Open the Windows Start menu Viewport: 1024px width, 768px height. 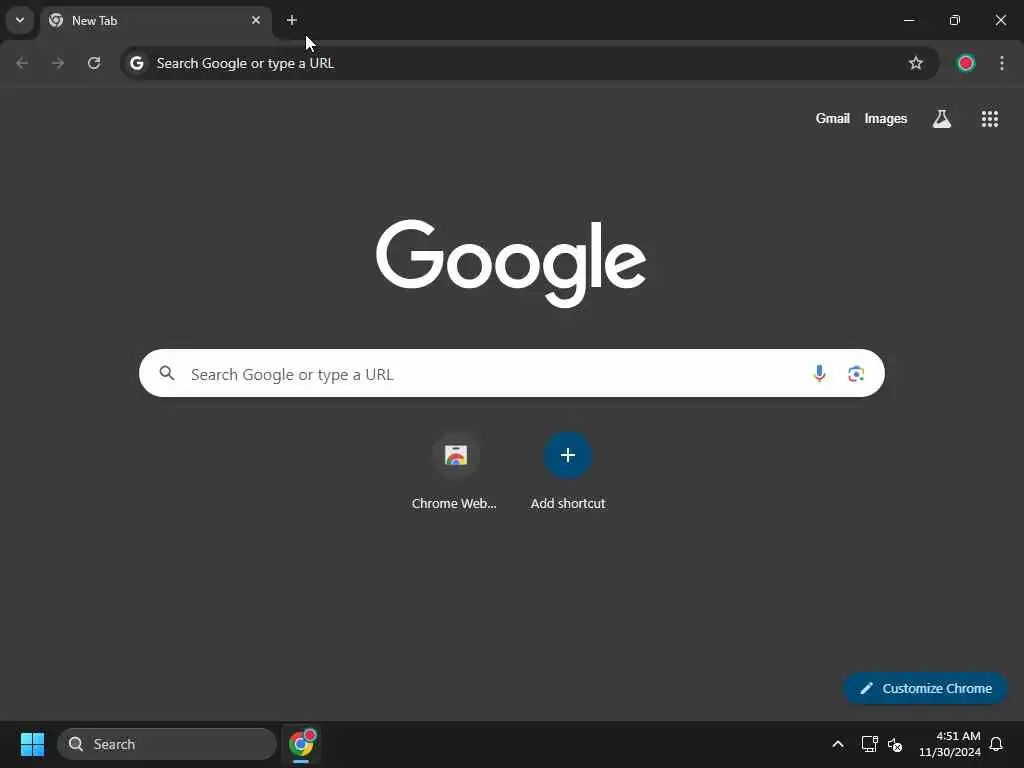pyautogui.click(x=32, y=744)
